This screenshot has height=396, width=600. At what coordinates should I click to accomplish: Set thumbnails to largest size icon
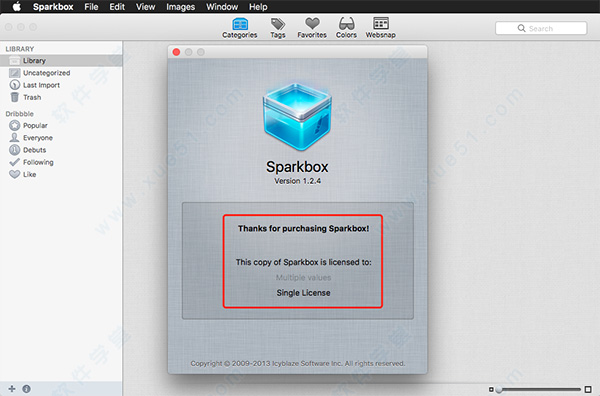(588, 389)
